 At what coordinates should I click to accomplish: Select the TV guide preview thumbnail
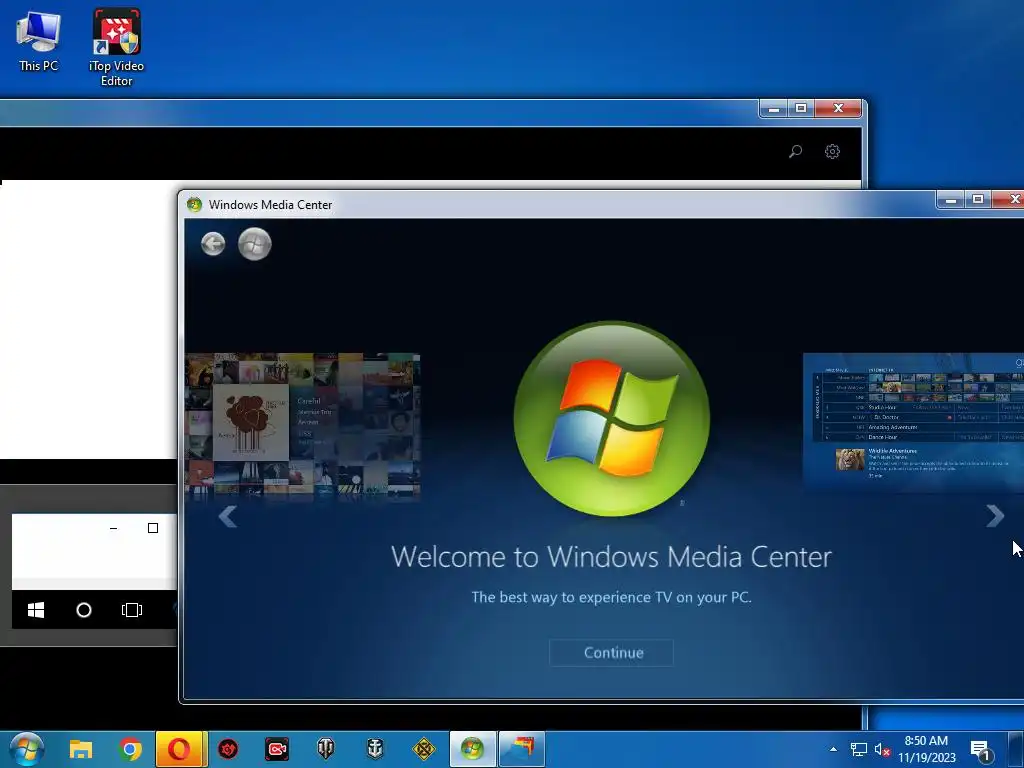pyautogui.click(x=913, y=421)
